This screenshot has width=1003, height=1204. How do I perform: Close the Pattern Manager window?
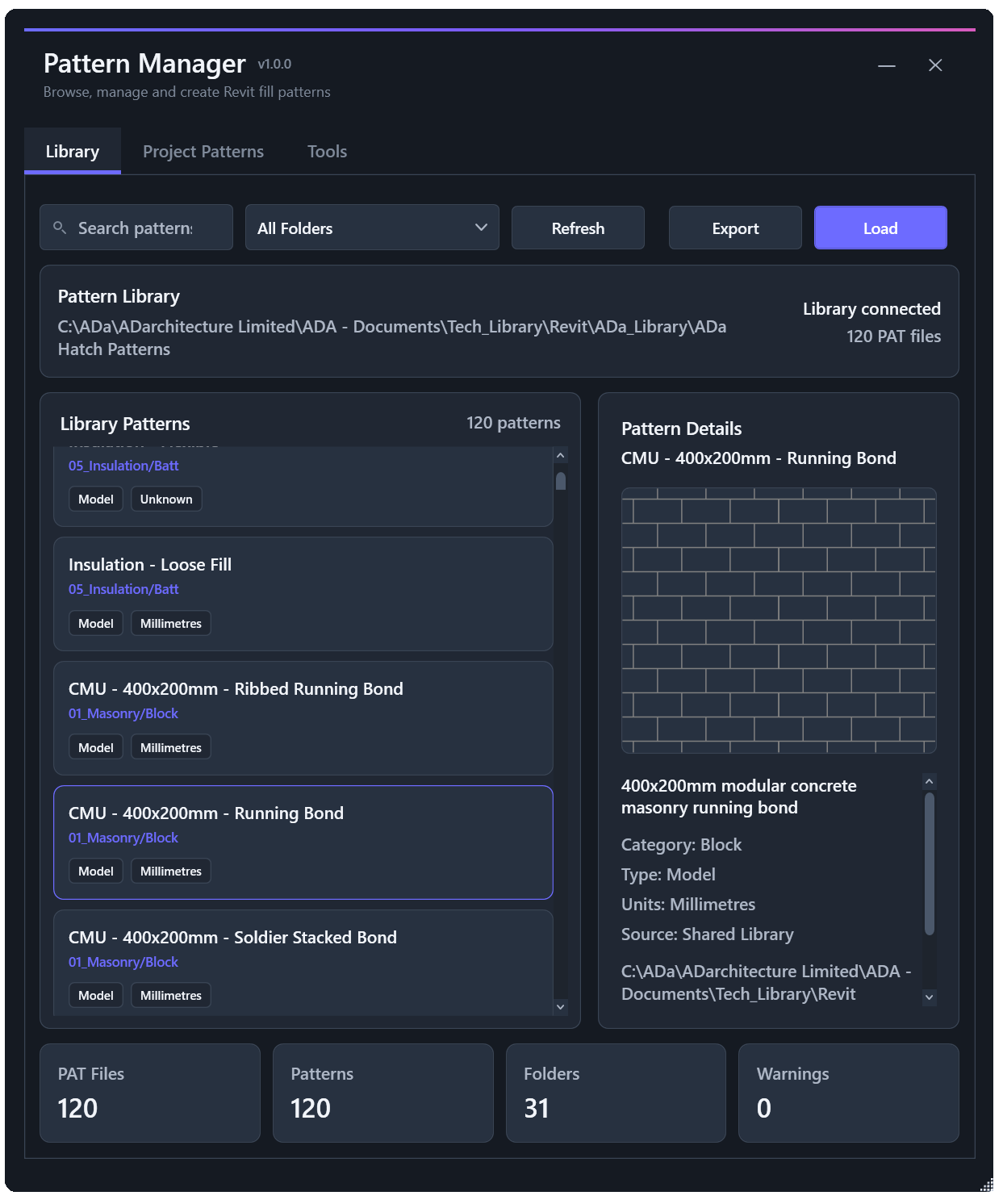tap(935, 65)
